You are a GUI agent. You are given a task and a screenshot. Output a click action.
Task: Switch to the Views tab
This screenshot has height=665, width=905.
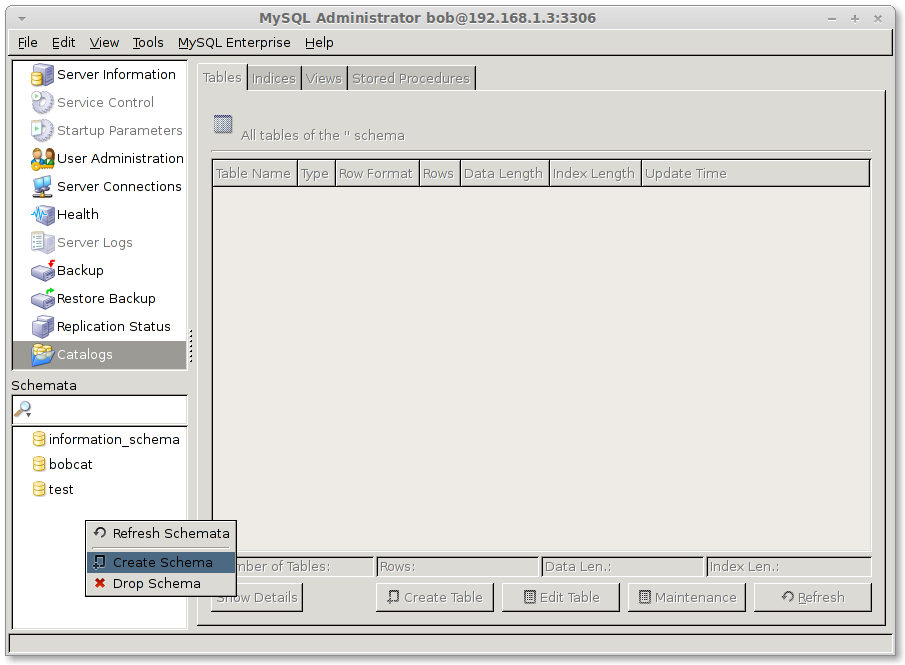[324, 79]
